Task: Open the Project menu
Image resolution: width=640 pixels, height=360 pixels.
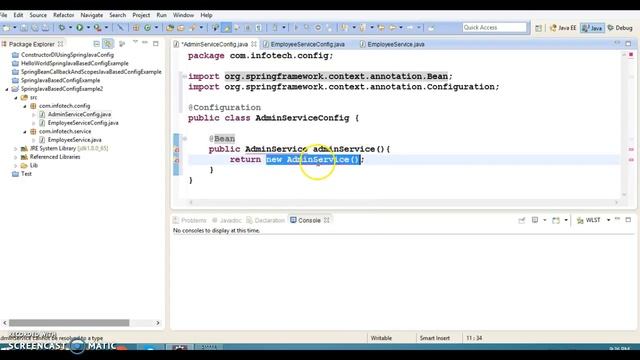Action: [x=141, y=15]
